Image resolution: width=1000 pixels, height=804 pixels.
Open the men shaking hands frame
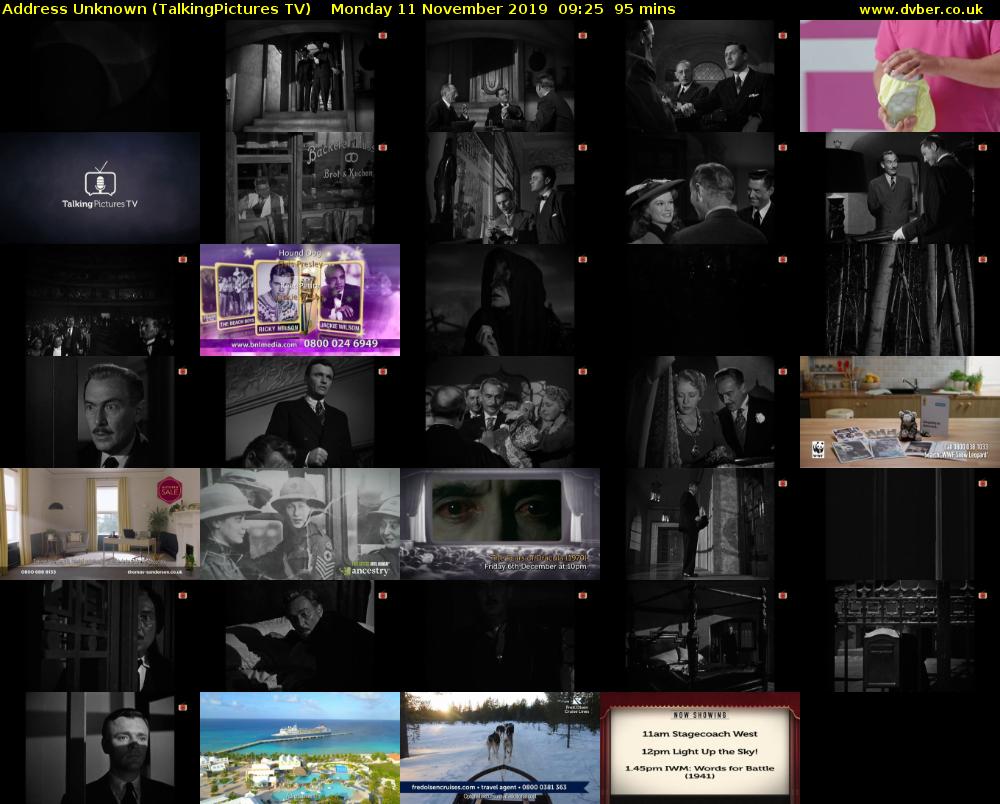click(700, 76)
